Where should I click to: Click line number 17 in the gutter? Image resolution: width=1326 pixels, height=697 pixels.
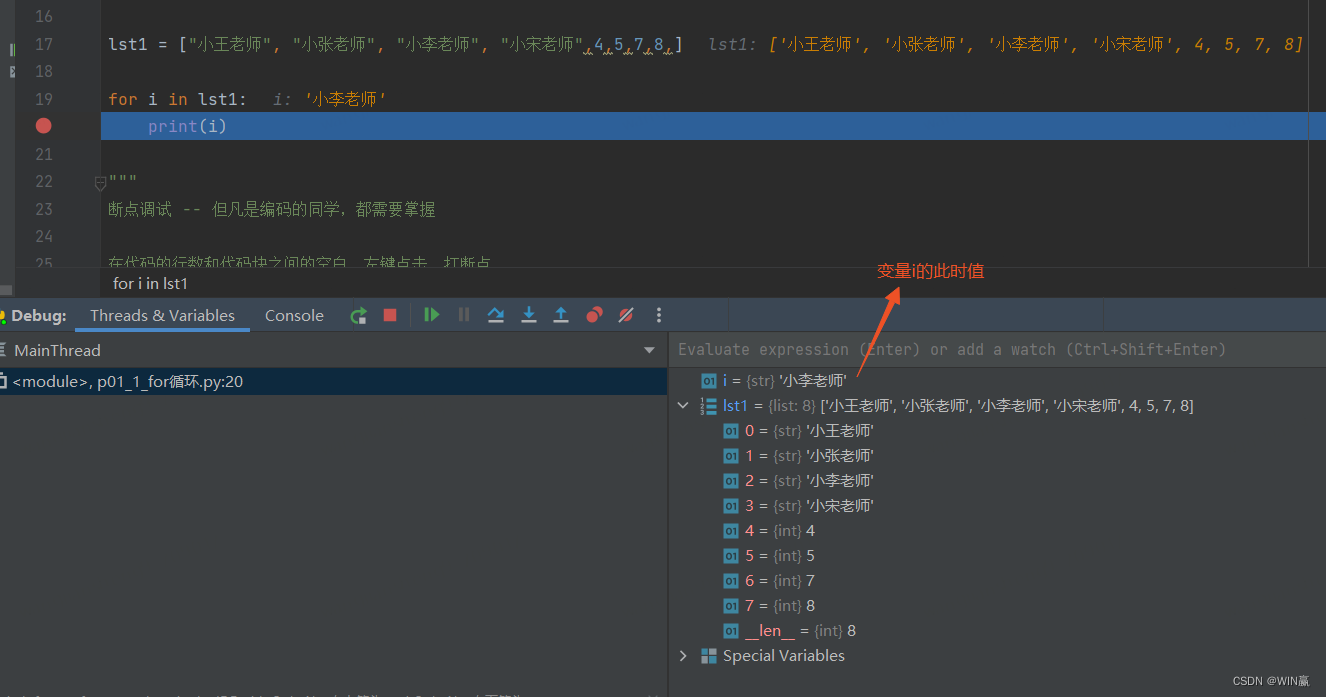pyautogui.click(x=43, y=44)
